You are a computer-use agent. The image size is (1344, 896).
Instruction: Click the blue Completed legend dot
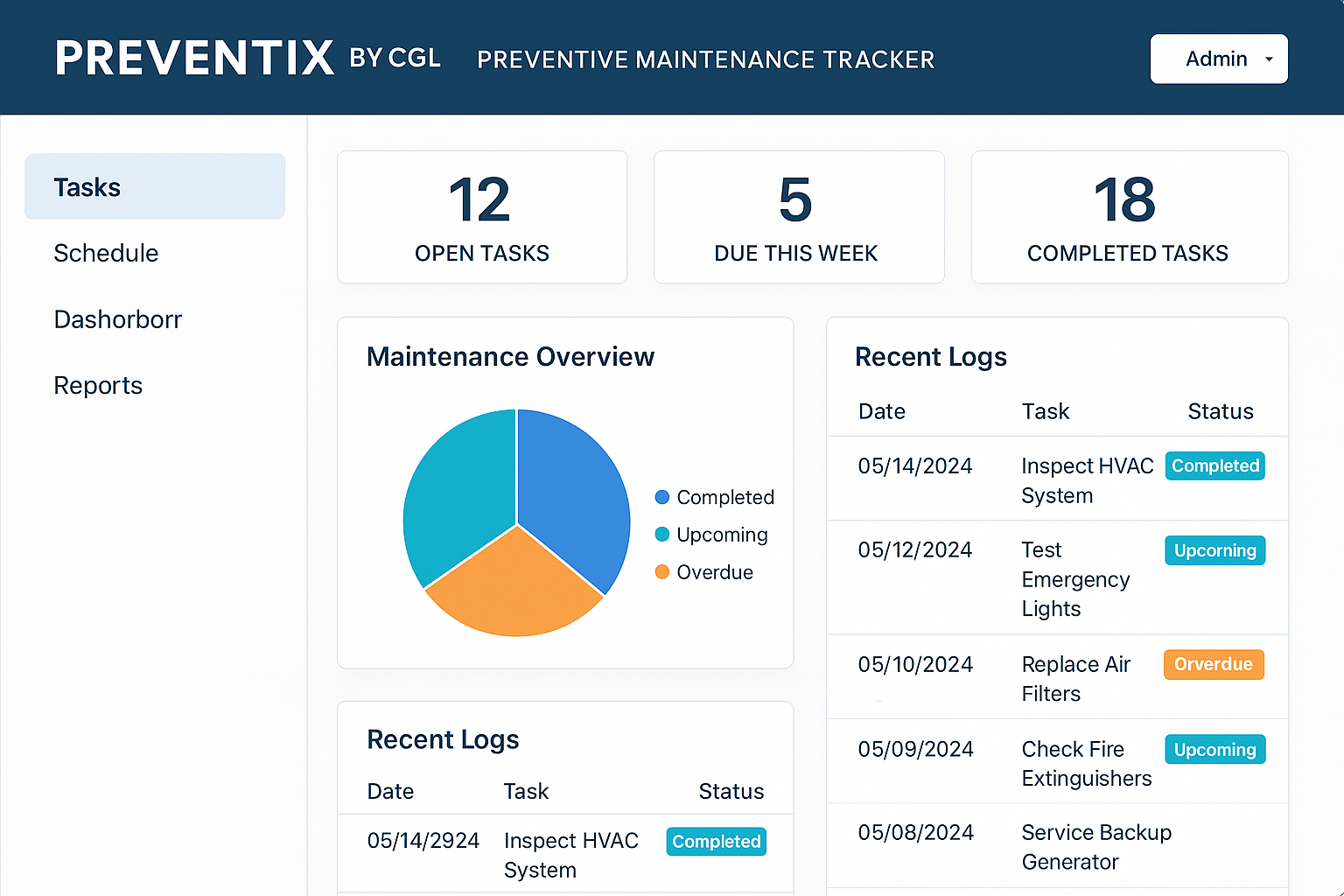(662, 497)
